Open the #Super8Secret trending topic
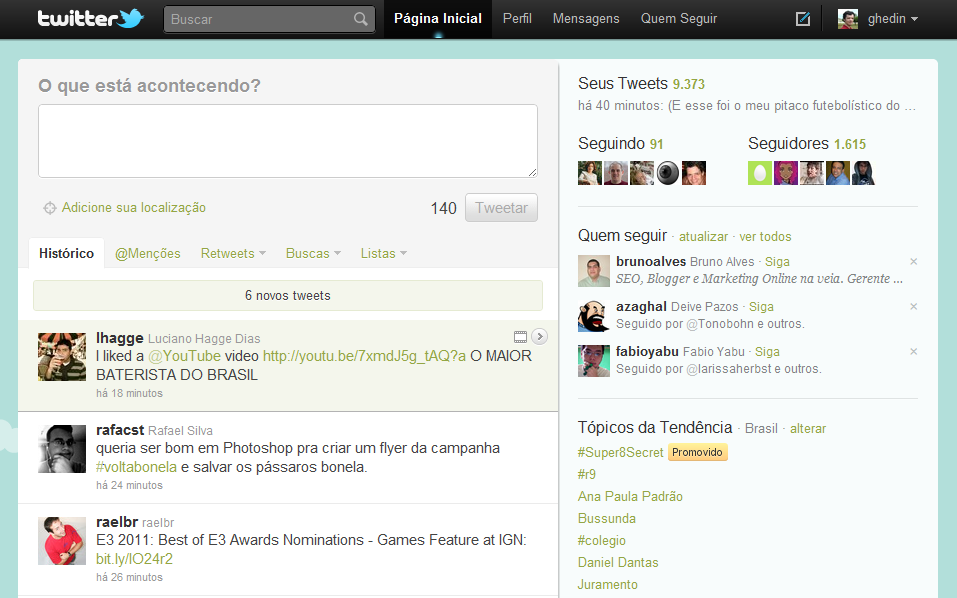 pyautogui.click(x=620, y=453)
